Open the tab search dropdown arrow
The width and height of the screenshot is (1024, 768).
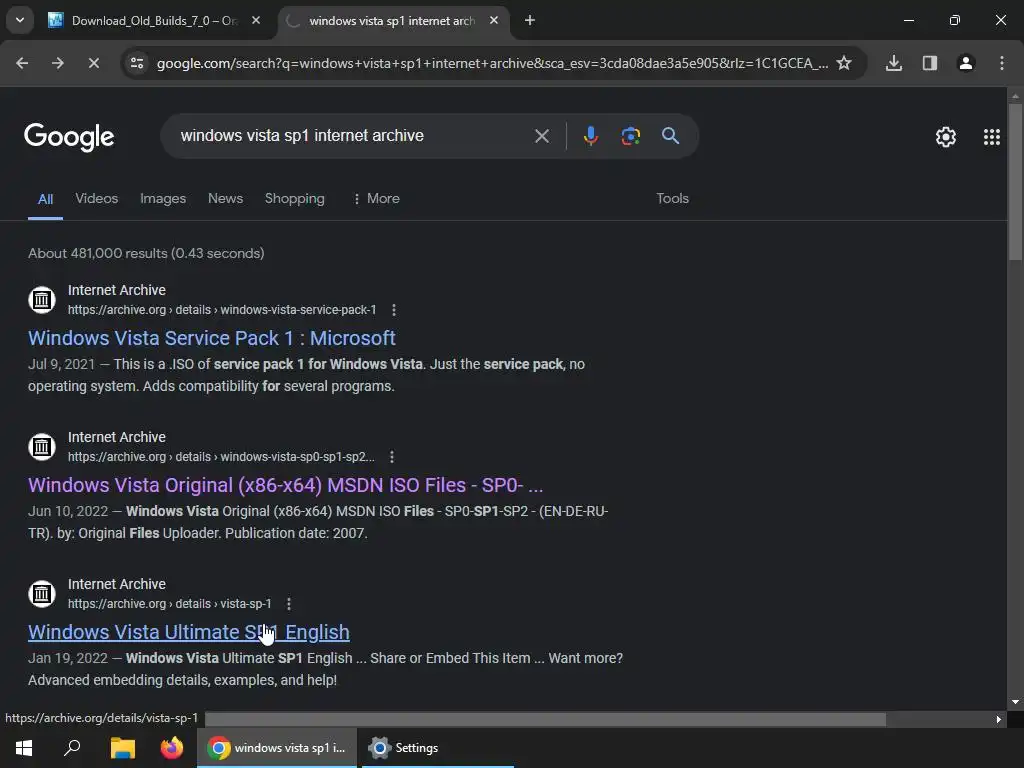(x=20, y=20)
